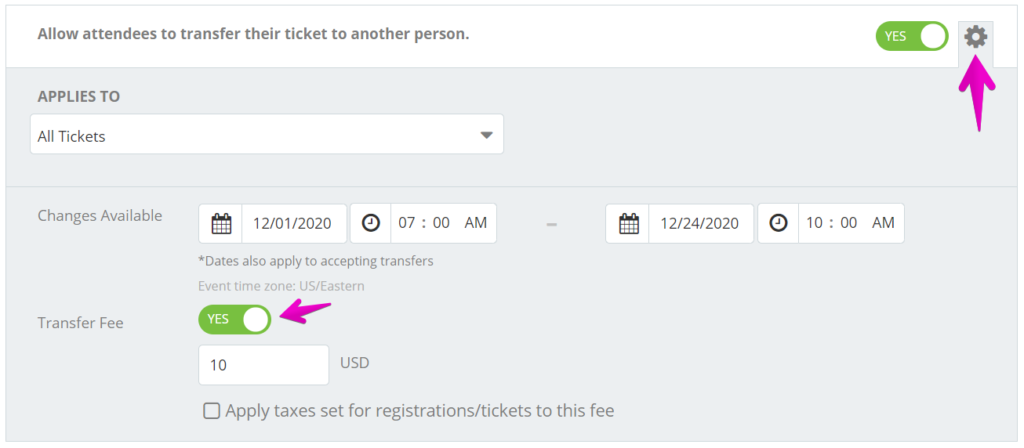Click the Apply taxes label text
The image size is (1024, 448).
click(x=420, y=411)
